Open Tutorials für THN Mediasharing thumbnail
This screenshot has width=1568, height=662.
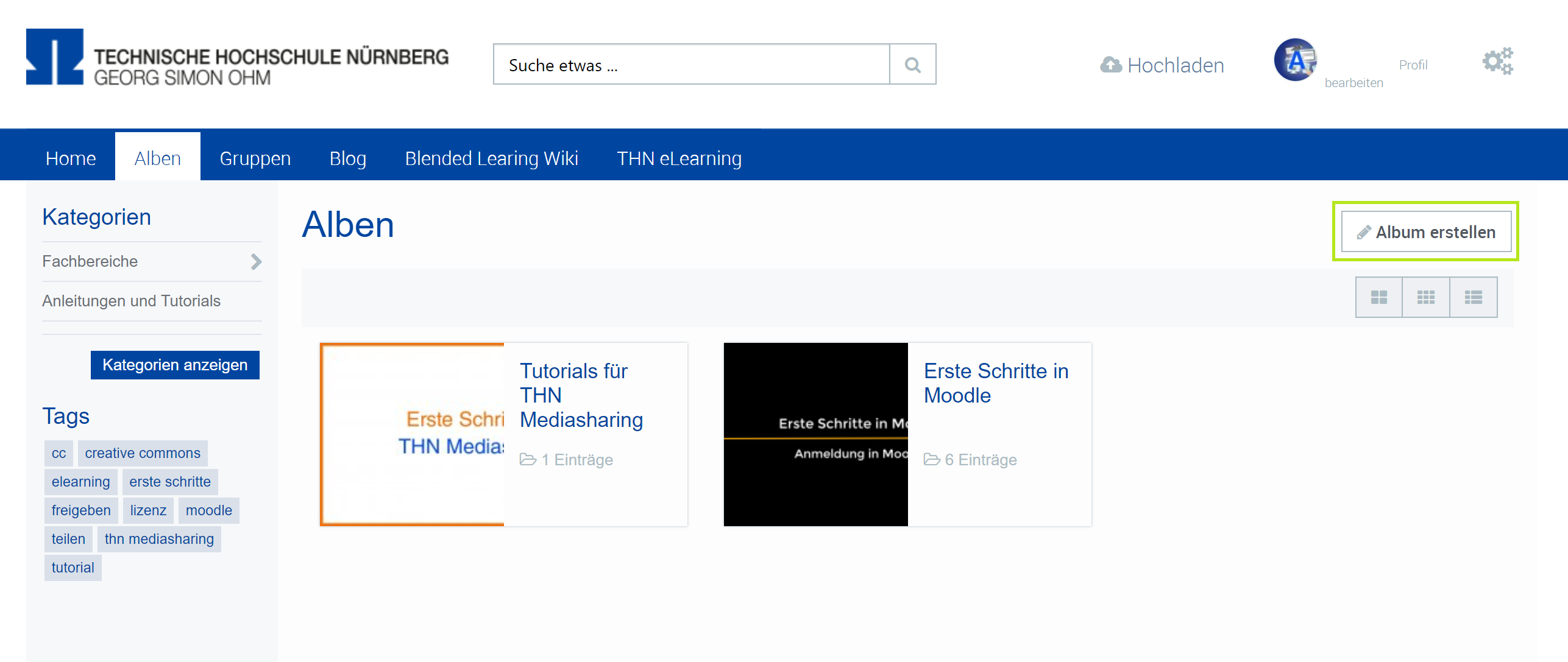tap(413, 434)
